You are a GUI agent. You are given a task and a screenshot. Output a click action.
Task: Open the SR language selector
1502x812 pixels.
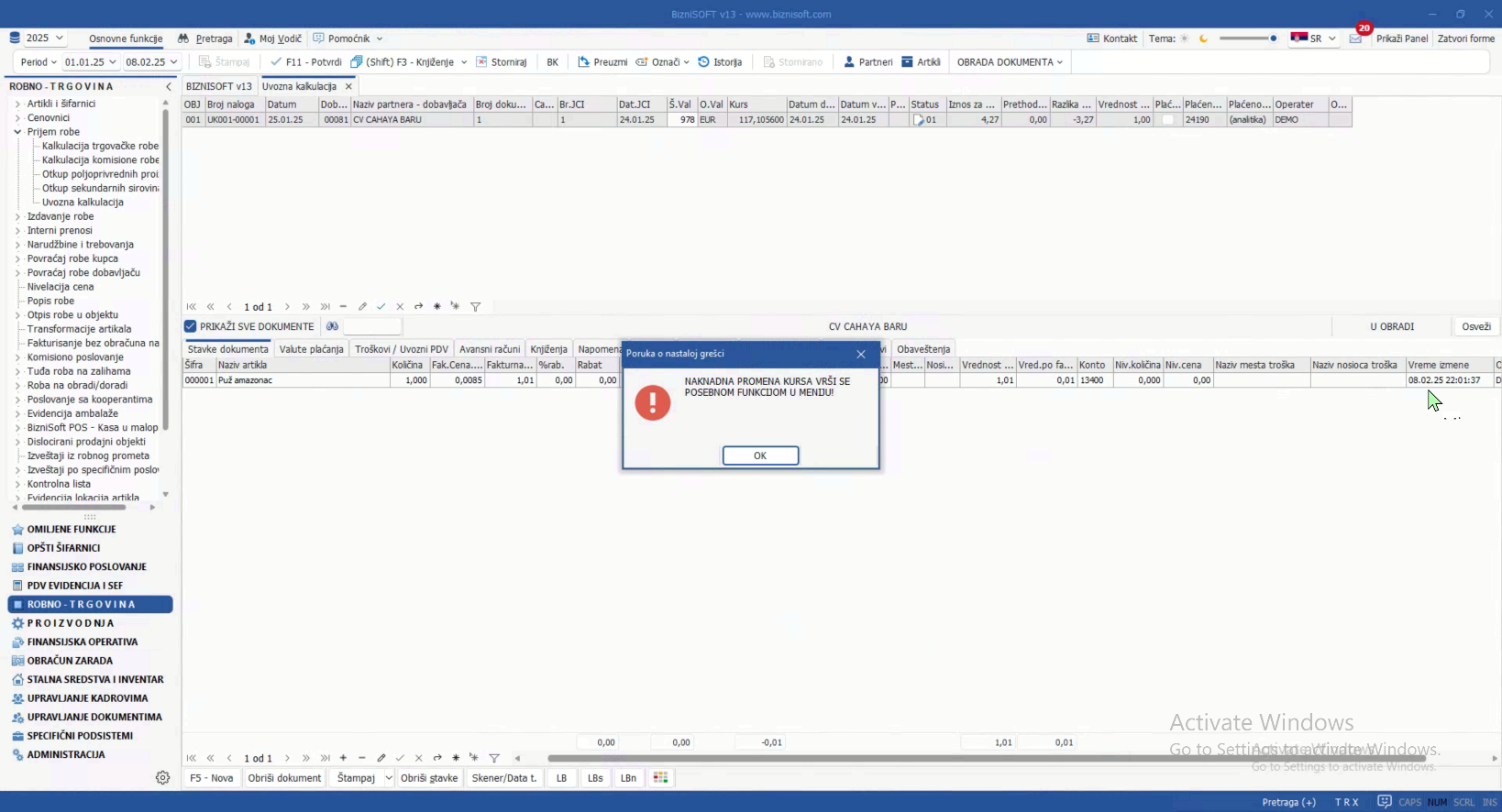1313,38
